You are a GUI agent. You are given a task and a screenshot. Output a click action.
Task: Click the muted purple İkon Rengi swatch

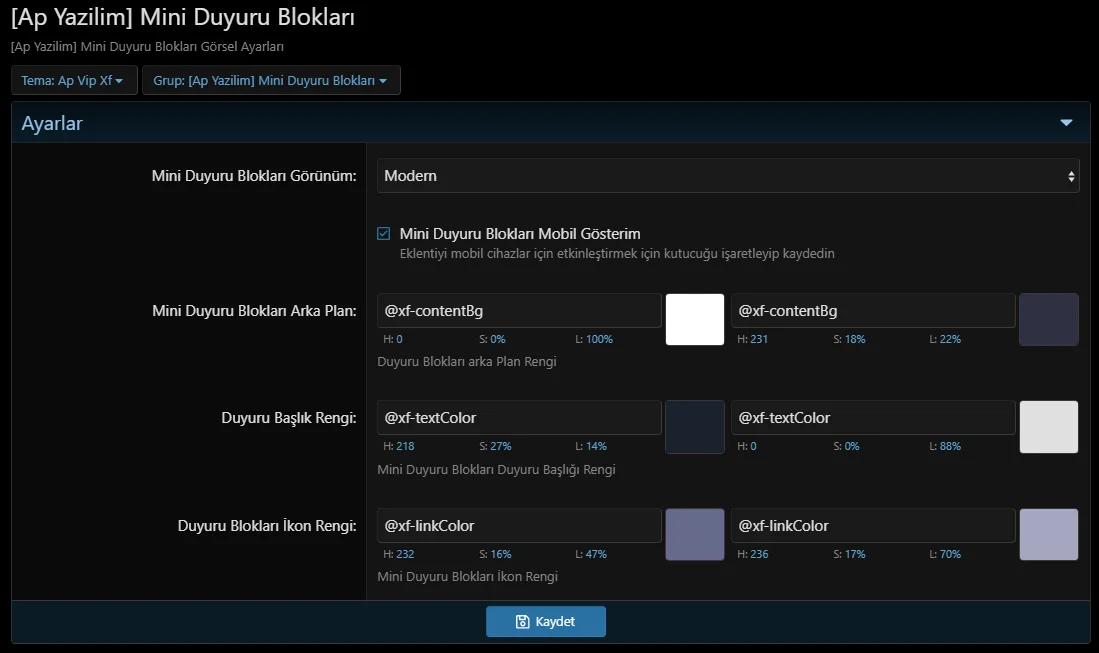[x=695, y=535]
